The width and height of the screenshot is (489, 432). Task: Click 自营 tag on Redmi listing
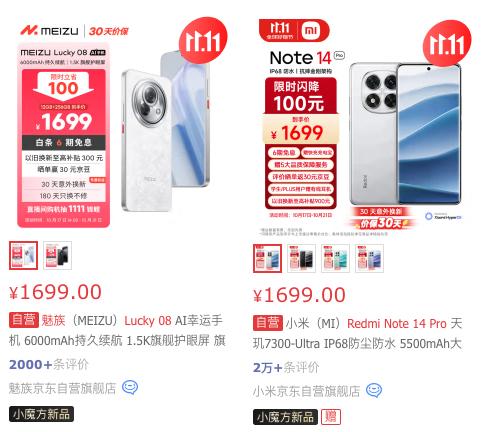click(268, 323)
